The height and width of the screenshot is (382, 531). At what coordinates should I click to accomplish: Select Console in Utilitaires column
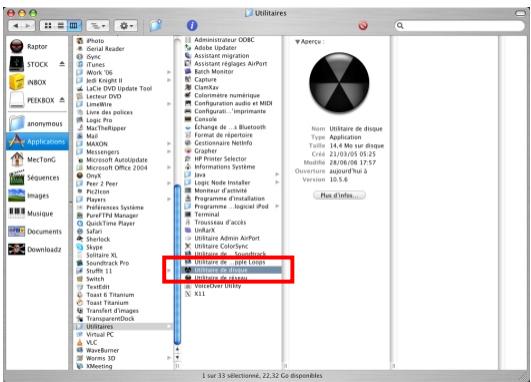click(205, 119)
